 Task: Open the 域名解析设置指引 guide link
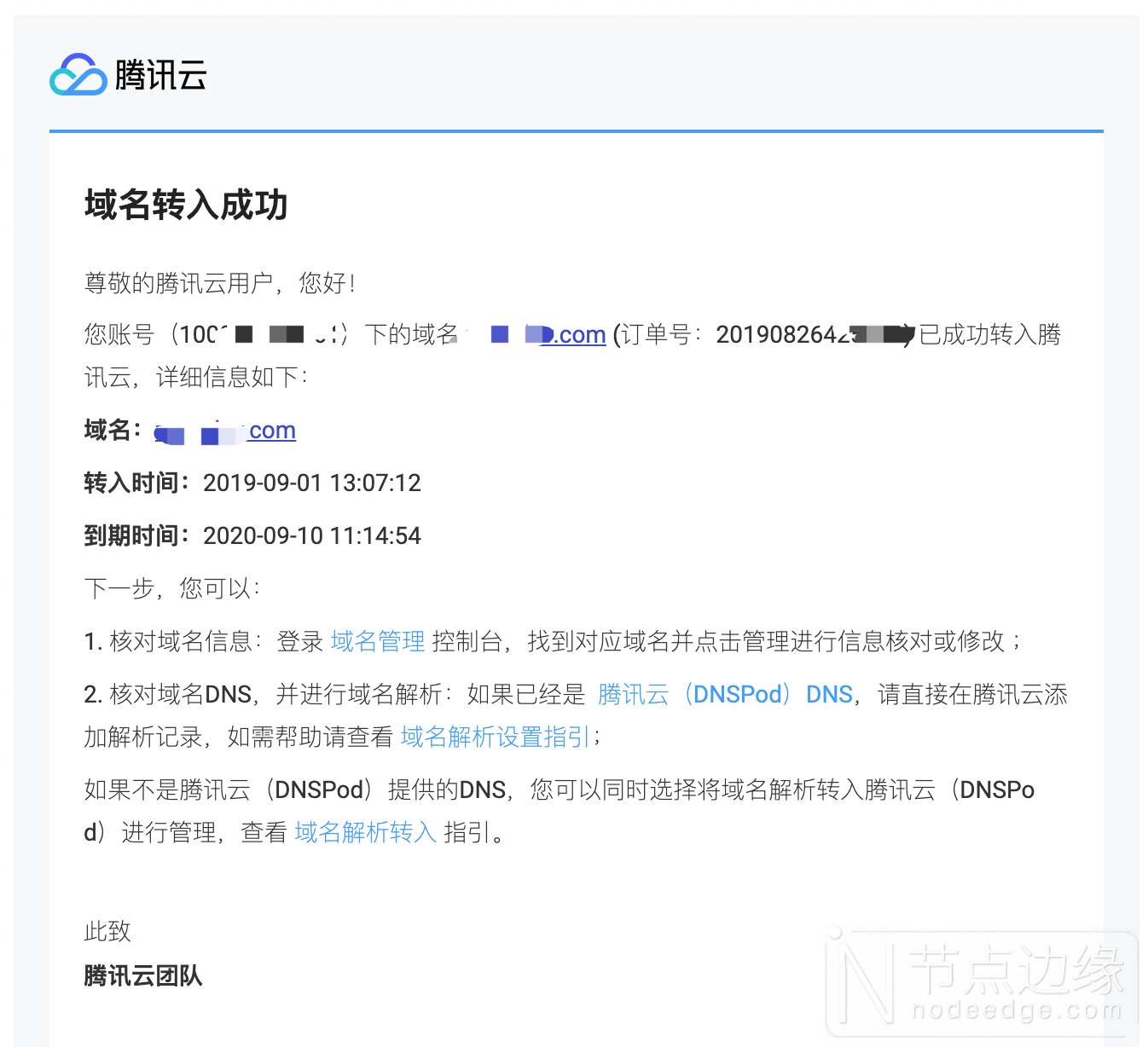point(496,737)
